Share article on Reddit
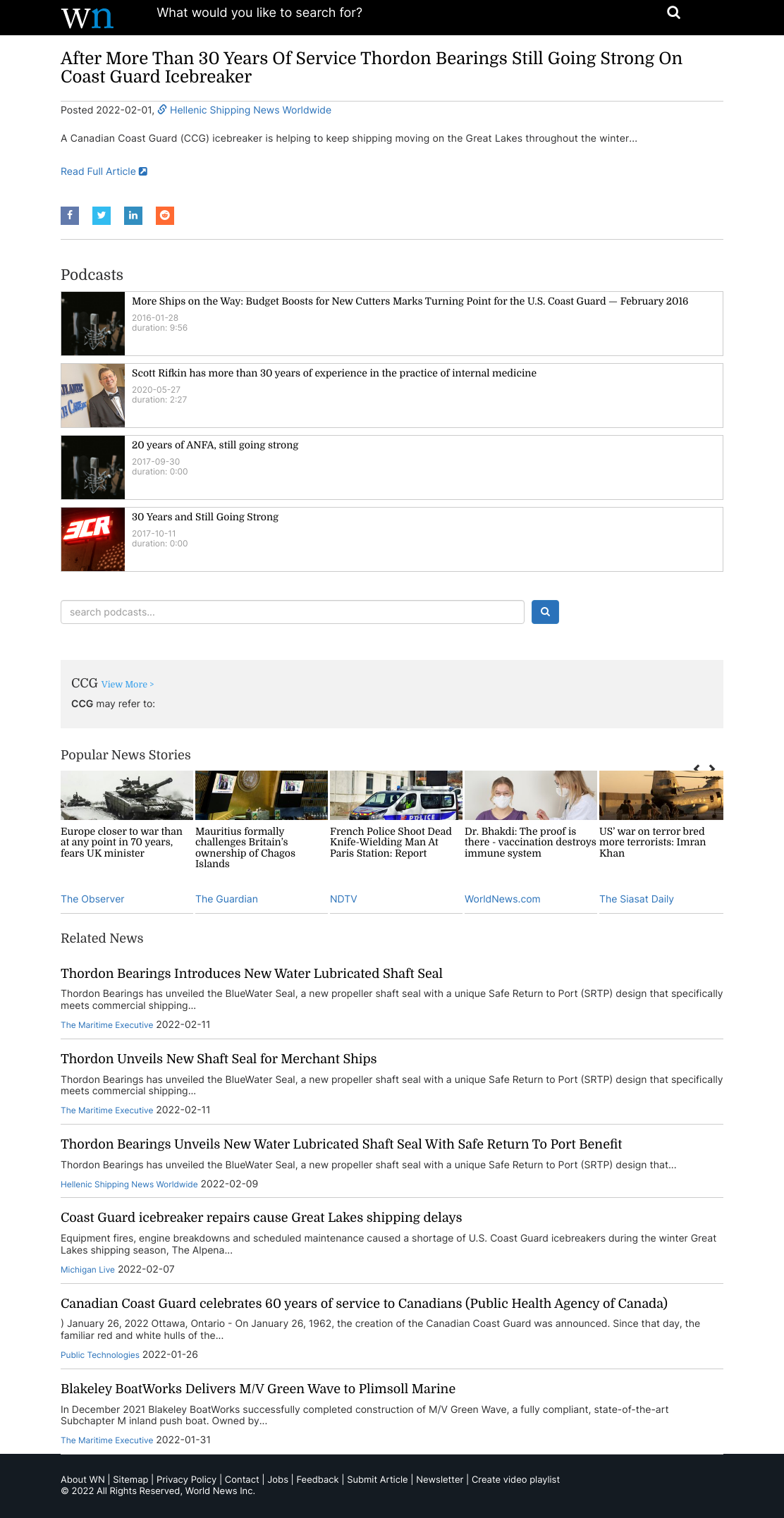The width and height of the screenshot is (784, 1518). pyautogui.click(x=165, y=216)
